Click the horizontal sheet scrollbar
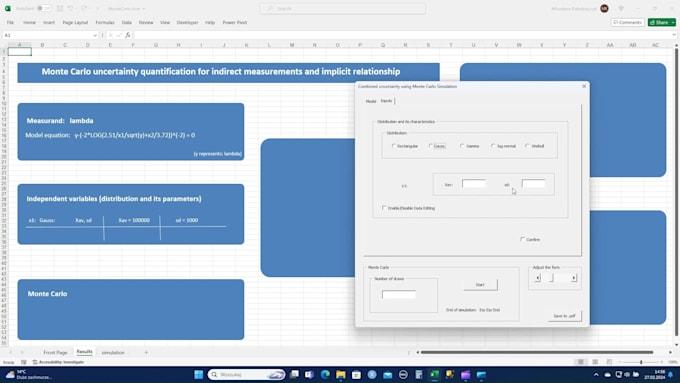 click(536, 352)
